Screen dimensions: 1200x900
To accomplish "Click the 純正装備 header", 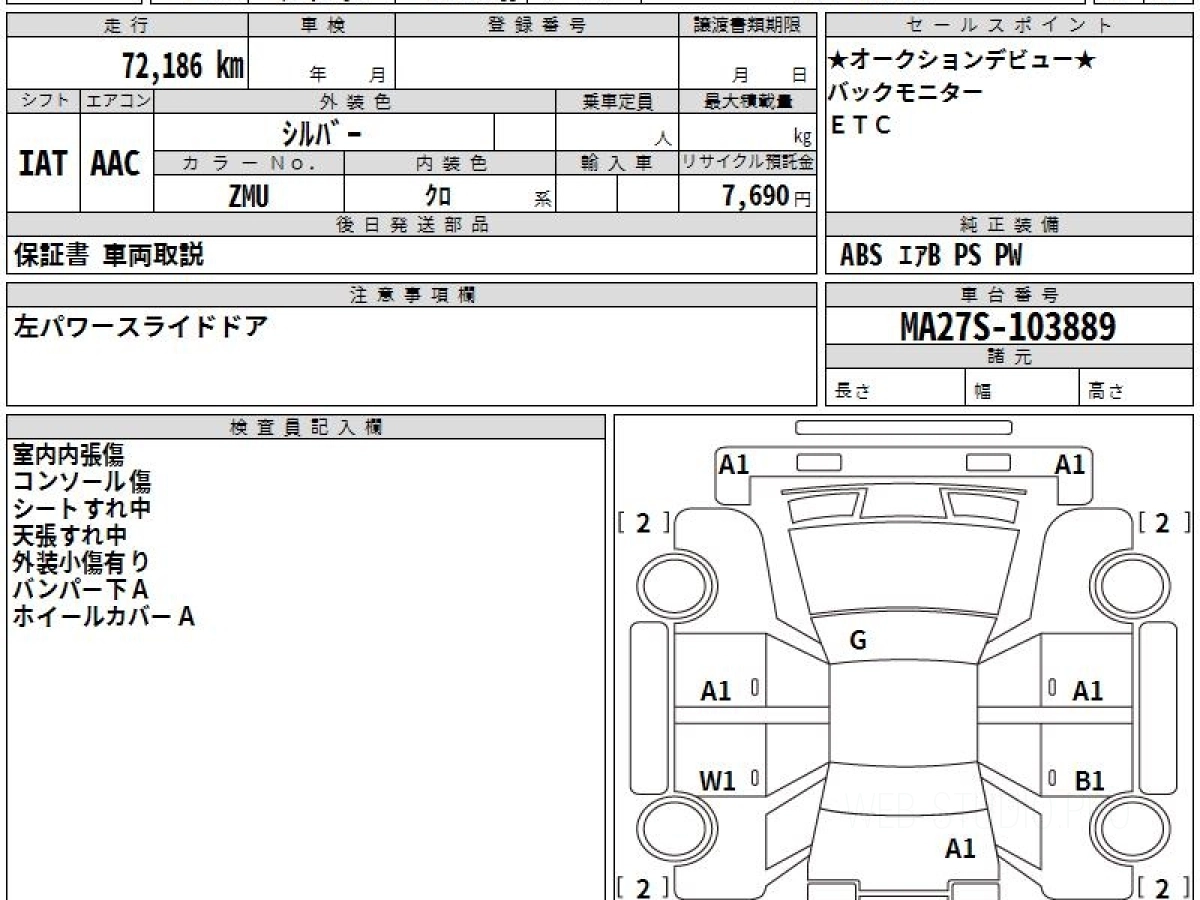I will (1009, 225).
